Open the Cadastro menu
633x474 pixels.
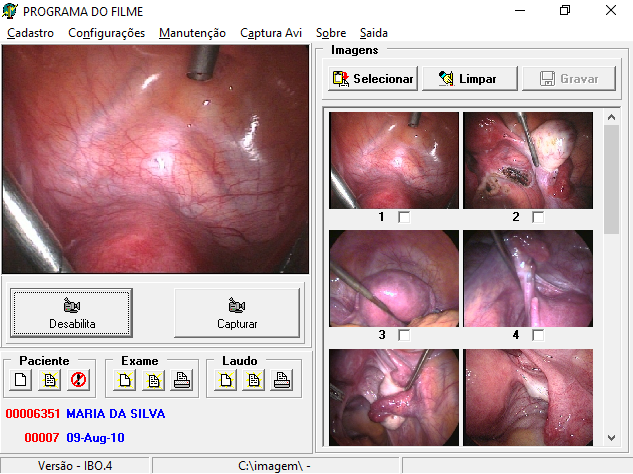30,33
